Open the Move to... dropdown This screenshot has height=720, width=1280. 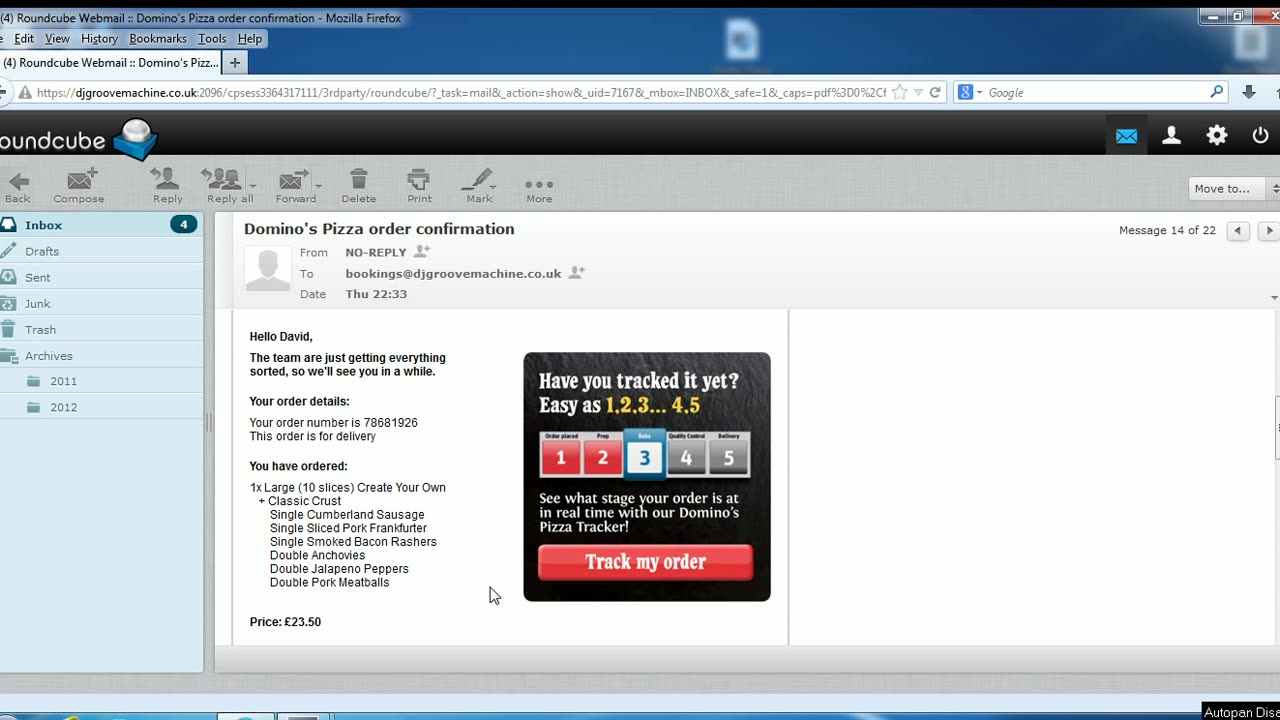pos(1234,188)
